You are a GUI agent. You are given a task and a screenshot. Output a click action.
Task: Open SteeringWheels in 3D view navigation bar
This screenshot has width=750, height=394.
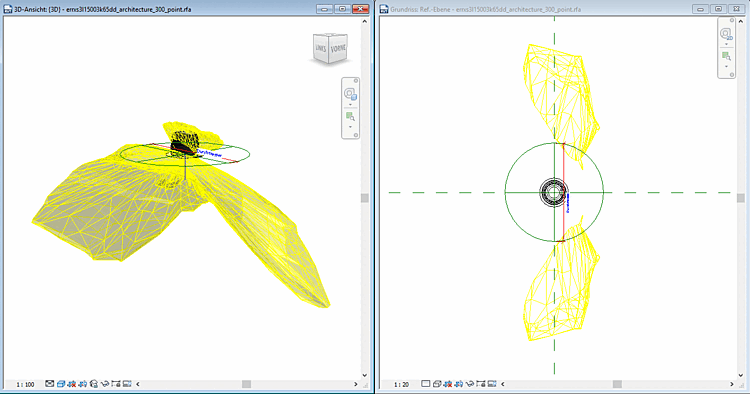point(350,94)
